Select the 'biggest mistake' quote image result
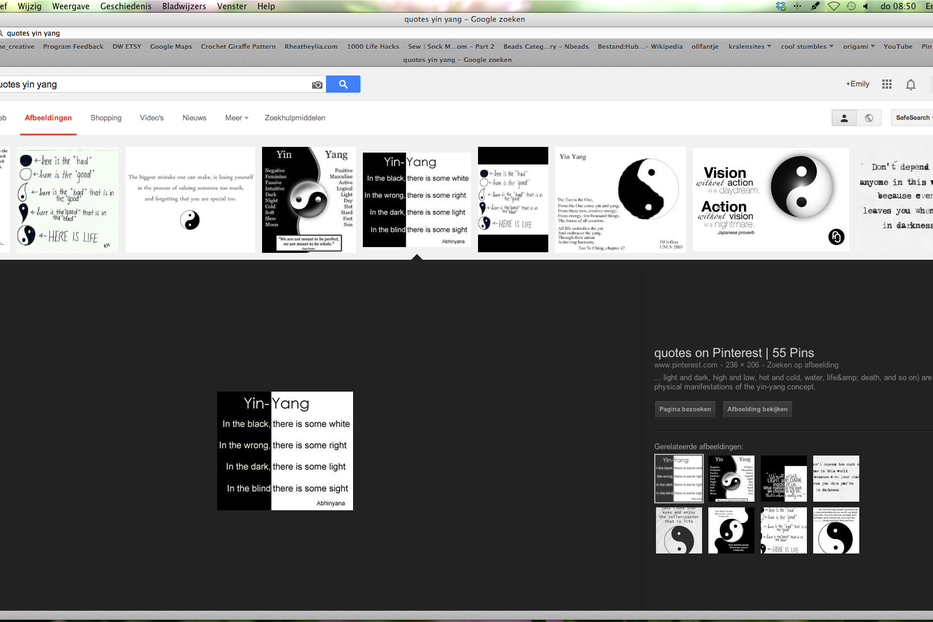 coord(190,200)
